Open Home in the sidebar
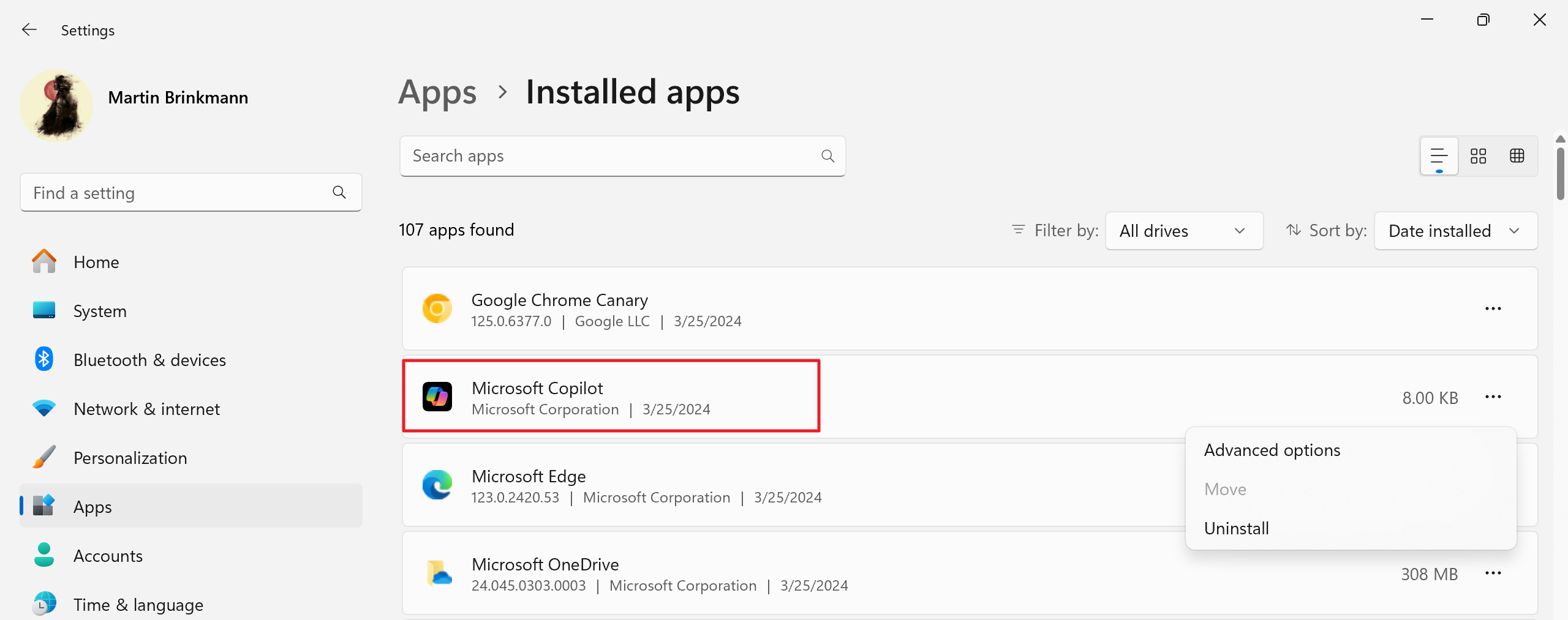Screen dimensions: 1568x620 coord(191,262)
